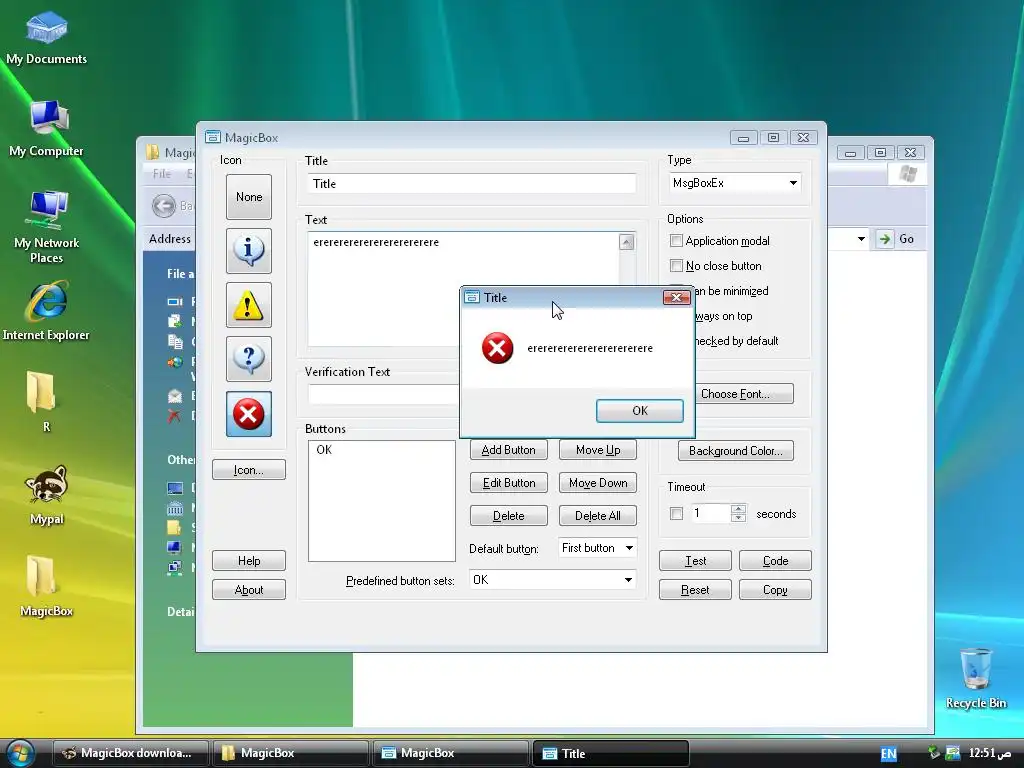
Task: Click the Windows Start orb
Action: click(x=20, y=753)
